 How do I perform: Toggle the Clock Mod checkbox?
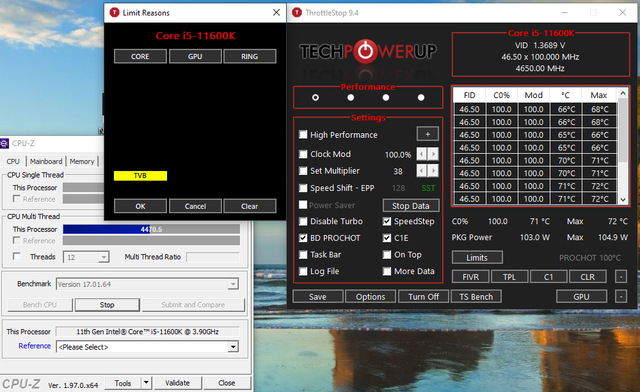click(x=303, y=154)
